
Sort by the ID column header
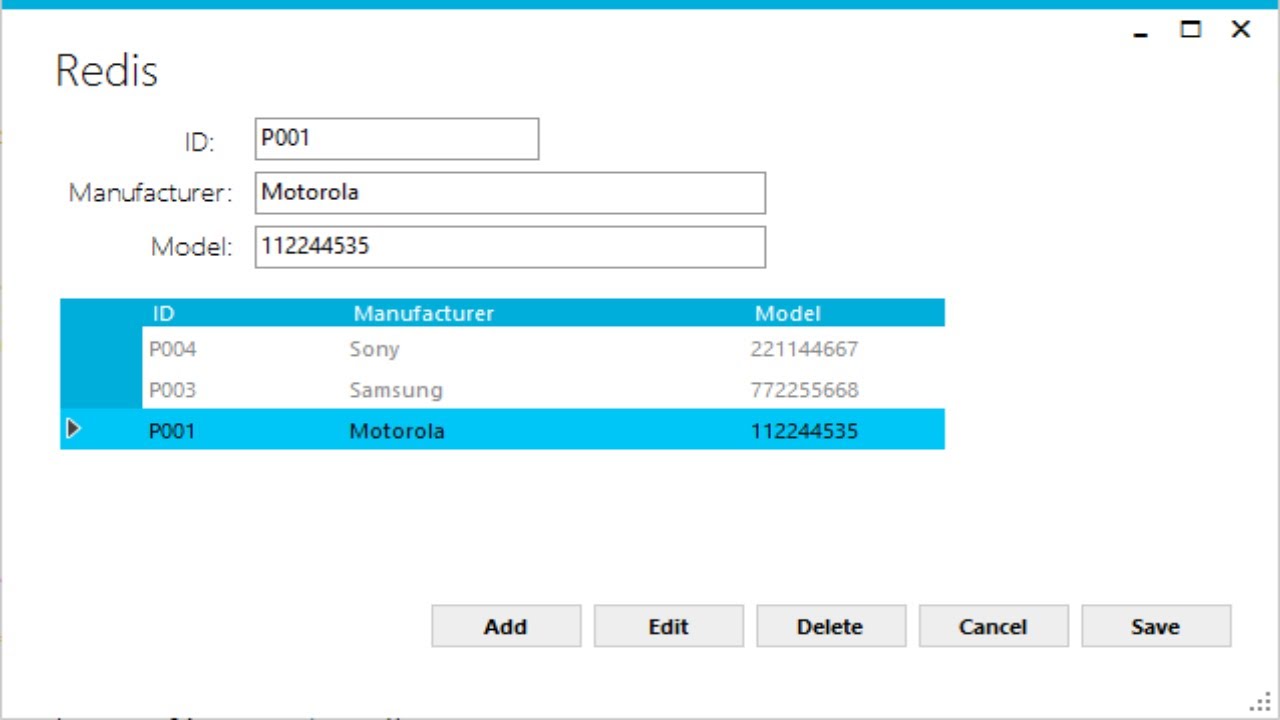242,313
